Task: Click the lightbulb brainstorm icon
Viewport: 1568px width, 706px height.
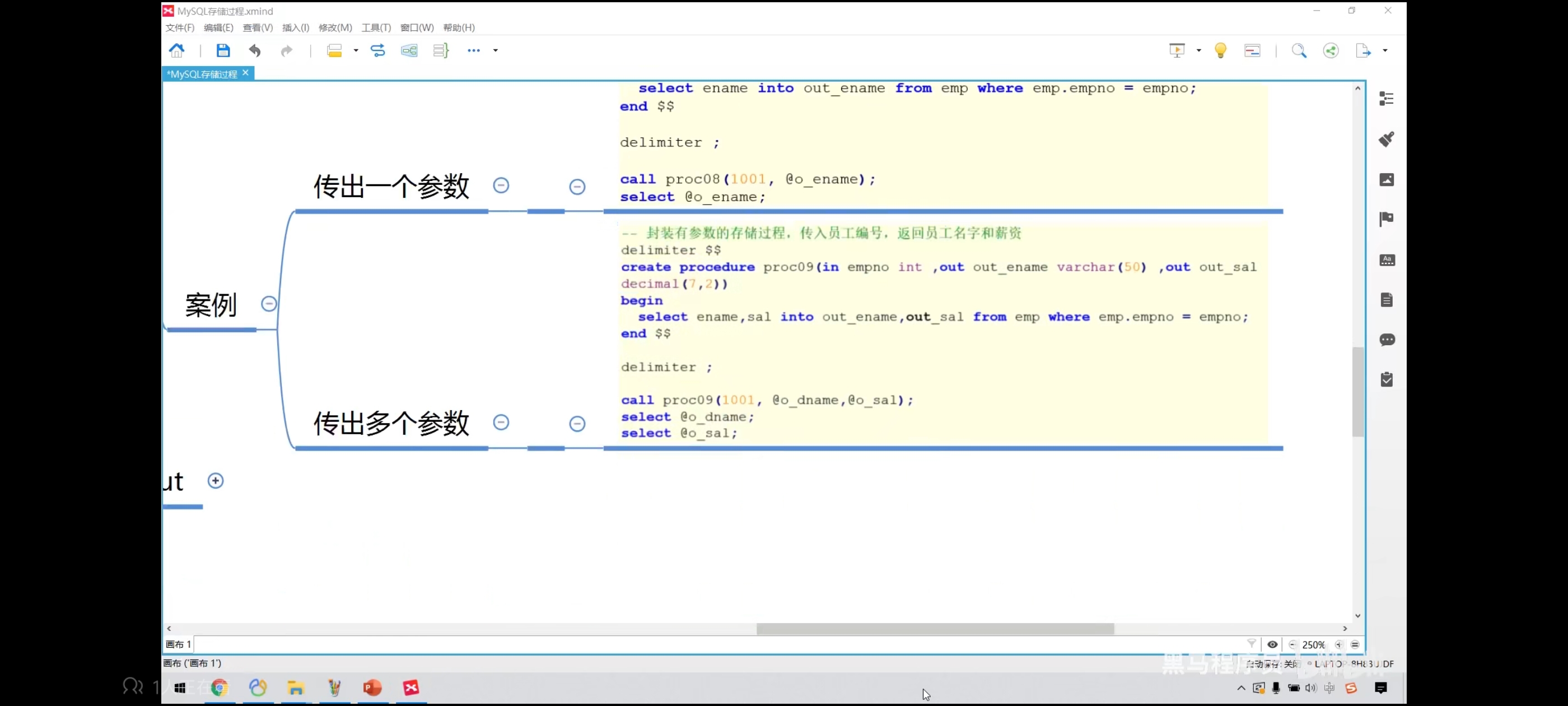Action: point(1220,50)
